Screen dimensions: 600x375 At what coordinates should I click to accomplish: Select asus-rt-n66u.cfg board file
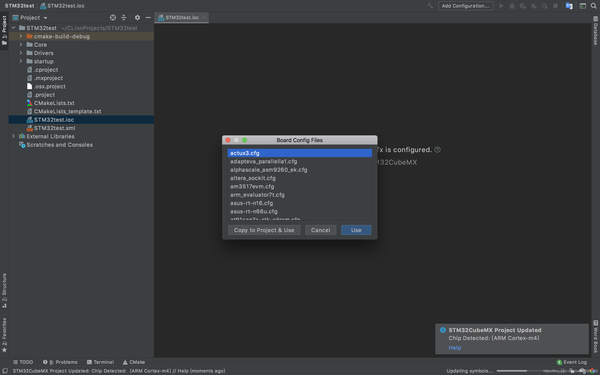[300, 212]
